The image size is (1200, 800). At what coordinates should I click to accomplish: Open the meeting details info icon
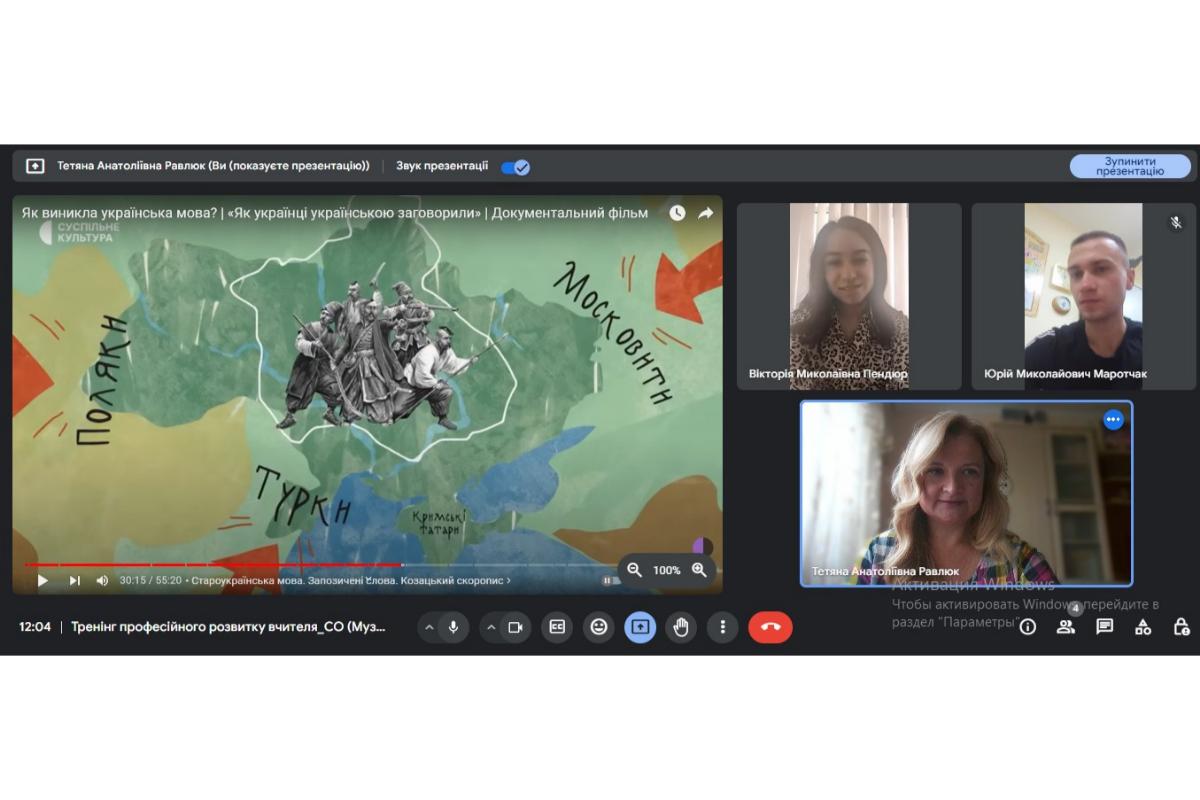click(1027, 627)
